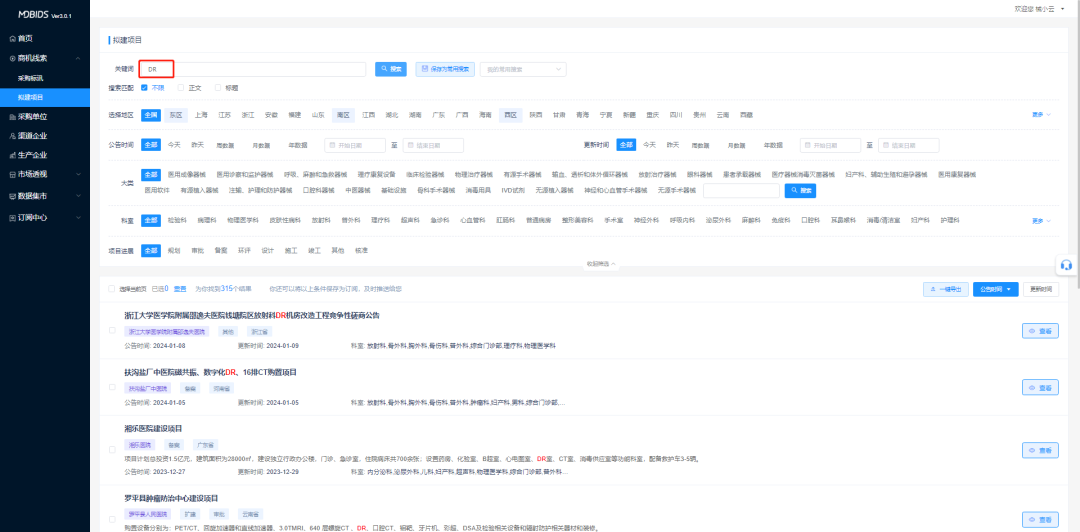The height and width of the screenshot is (532, 1080).
Task: Choose 检验科 in 科室 filter
Action: point(176,221)
